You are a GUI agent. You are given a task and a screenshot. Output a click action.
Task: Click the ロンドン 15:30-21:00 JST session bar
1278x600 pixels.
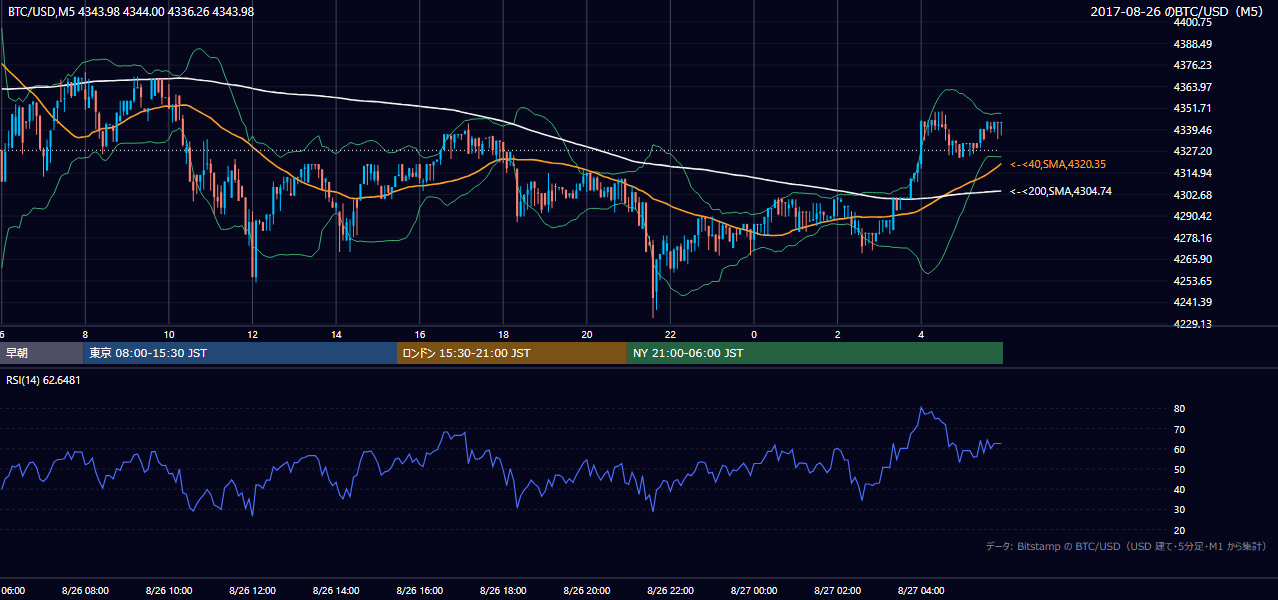click(x=512, y=353)
